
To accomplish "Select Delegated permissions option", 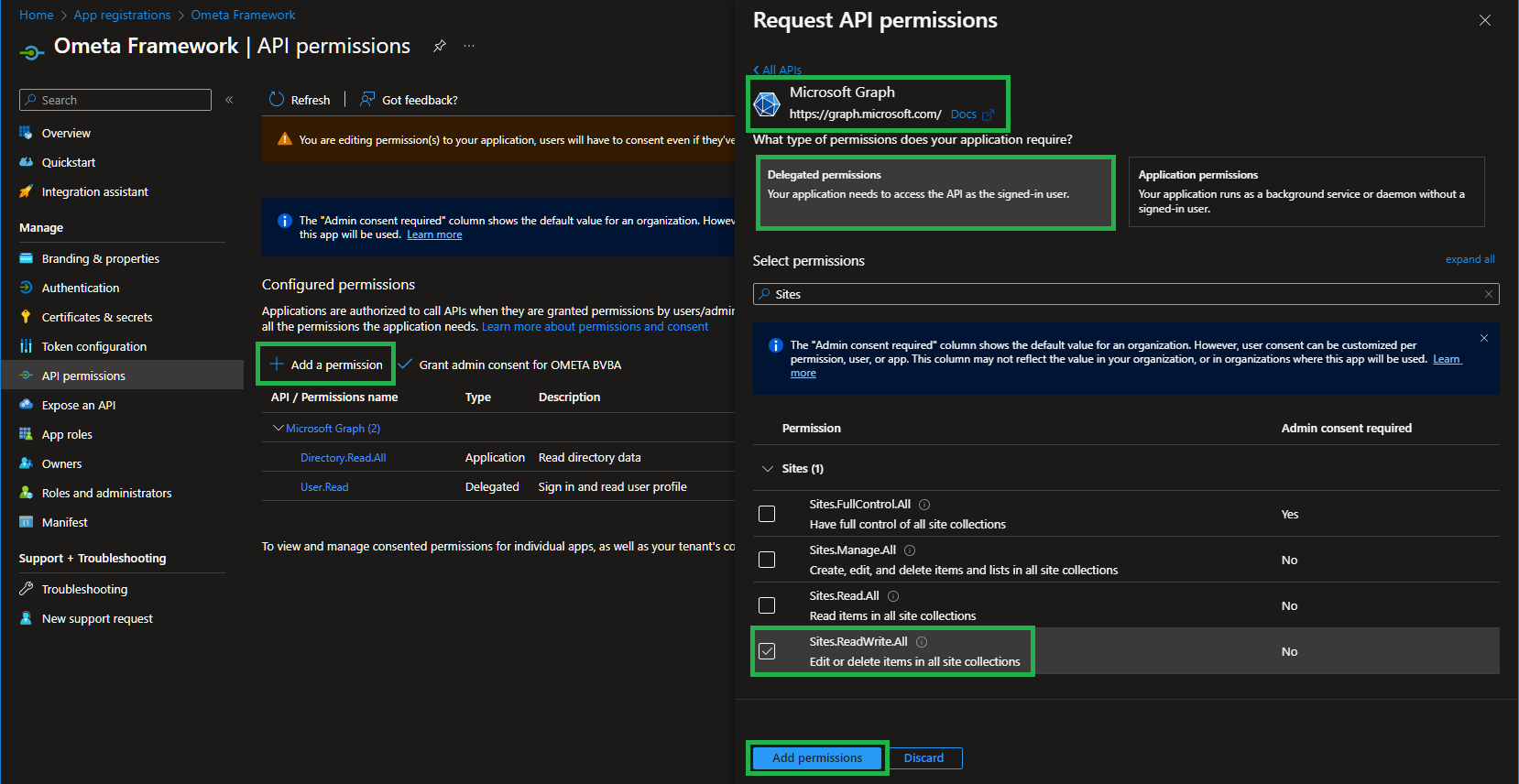I will 935,192.
